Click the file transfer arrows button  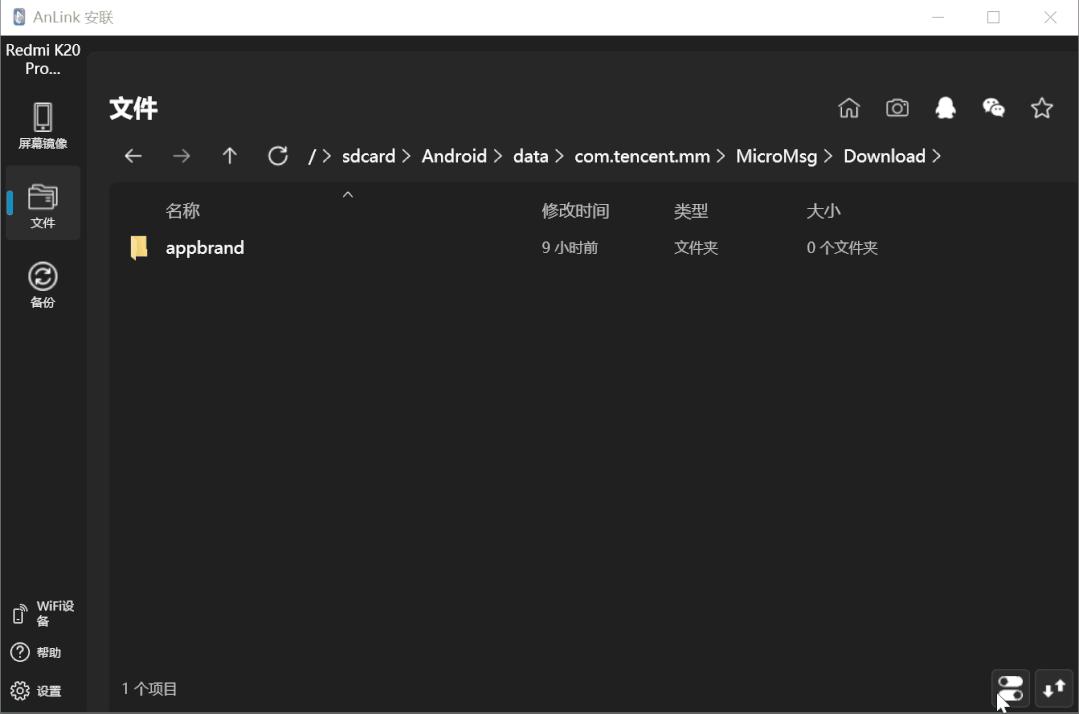tap(1053, 688)
